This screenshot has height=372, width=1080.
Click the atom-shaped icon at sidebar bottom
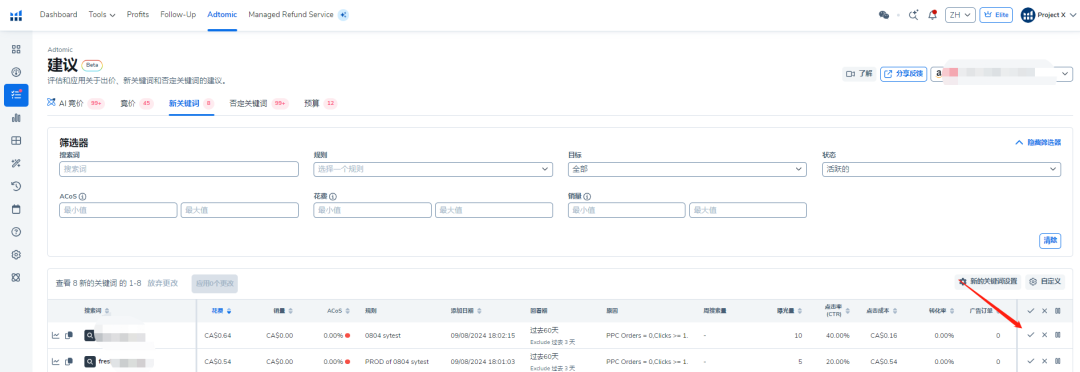(x=17, y=277)
